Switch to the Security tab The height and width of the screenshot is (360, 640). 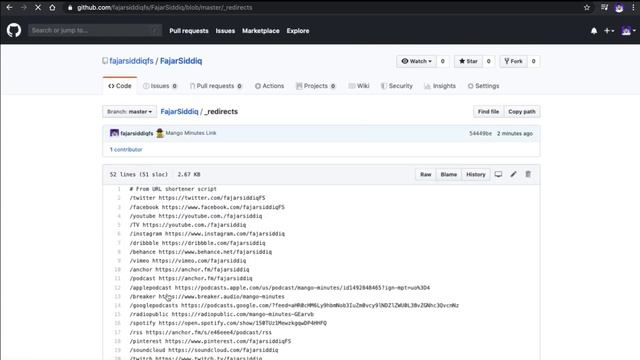tap(397, 86)
